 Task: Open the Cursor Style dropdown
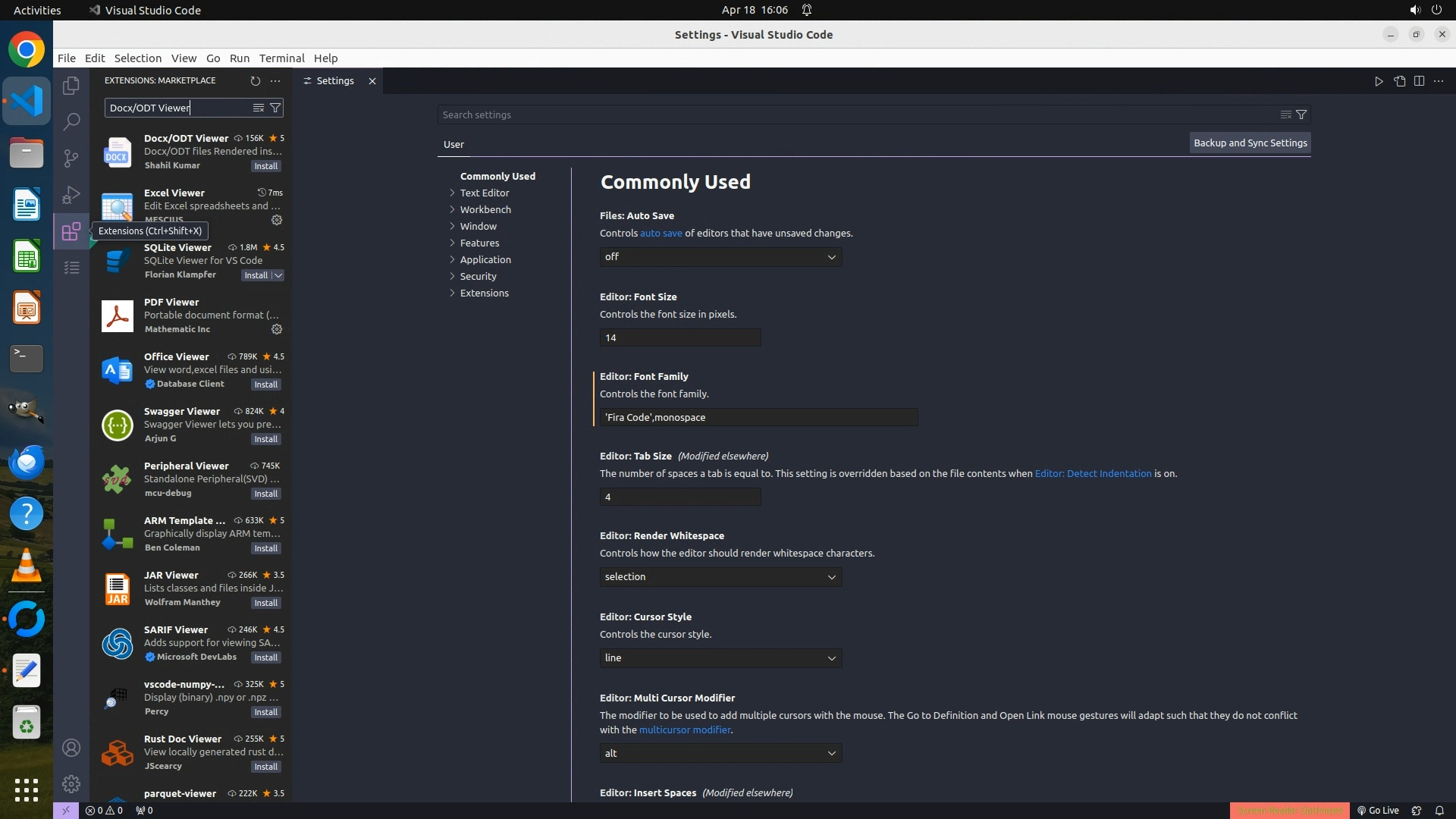[x=720, y=658]
